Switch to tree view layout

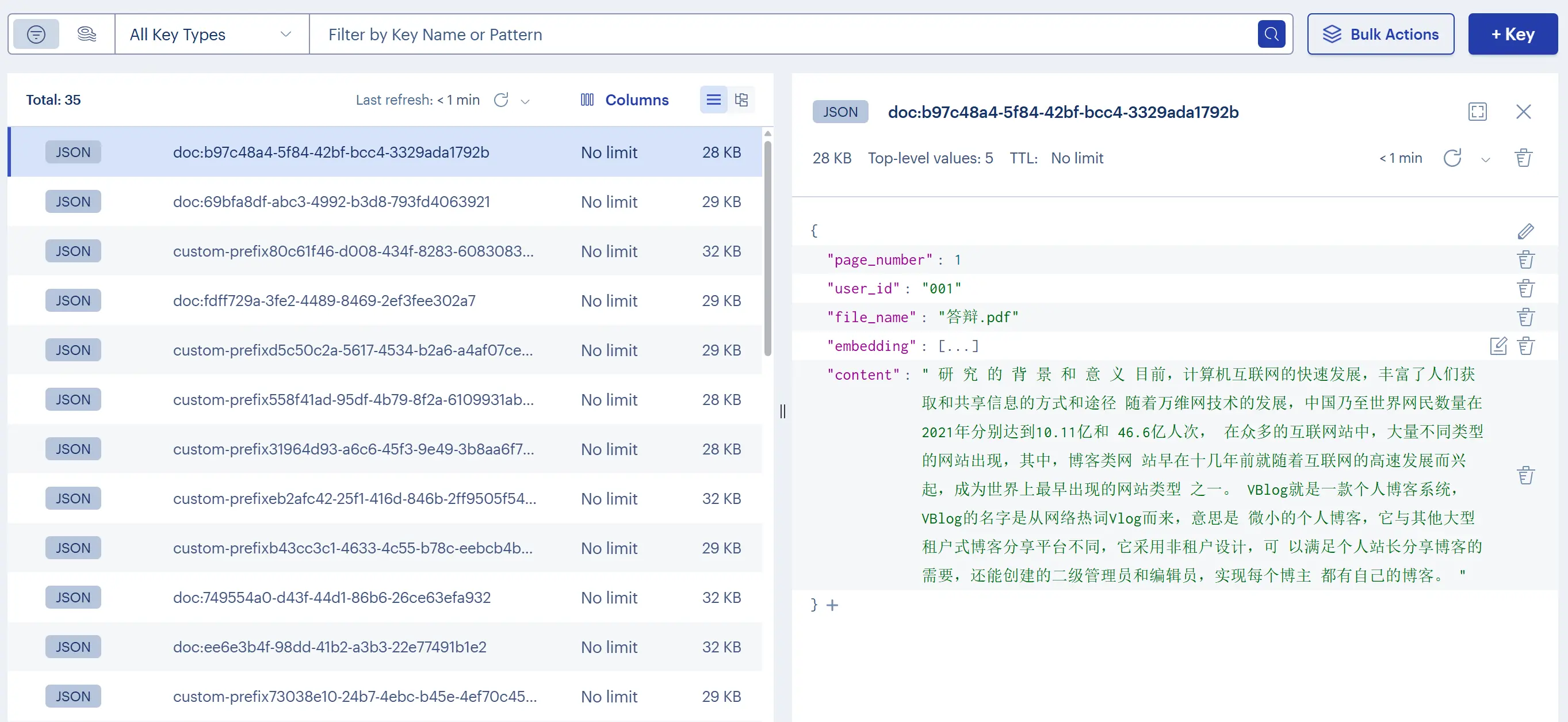coord(741,100)
